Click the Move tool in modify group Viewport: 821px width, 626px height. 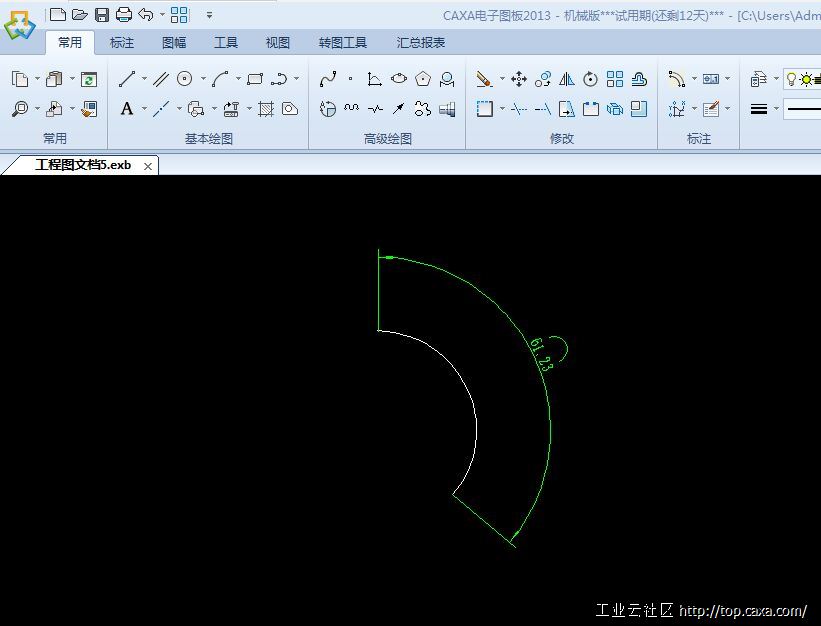tap(519, 79)
